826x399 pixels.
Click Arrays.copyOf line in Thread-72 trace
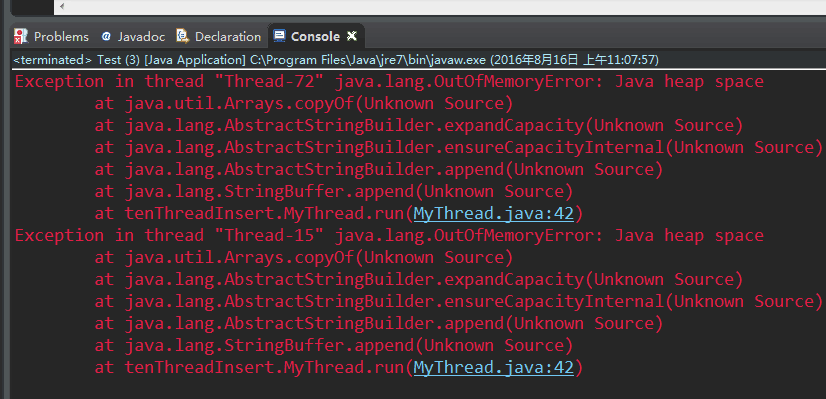304,104
